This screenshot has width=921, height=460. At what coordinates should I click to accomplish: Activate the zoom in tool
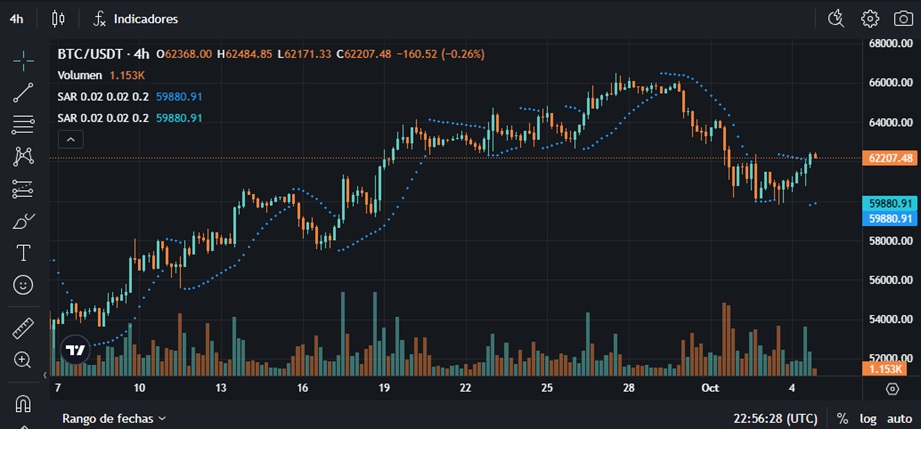(x=23, y=360)
